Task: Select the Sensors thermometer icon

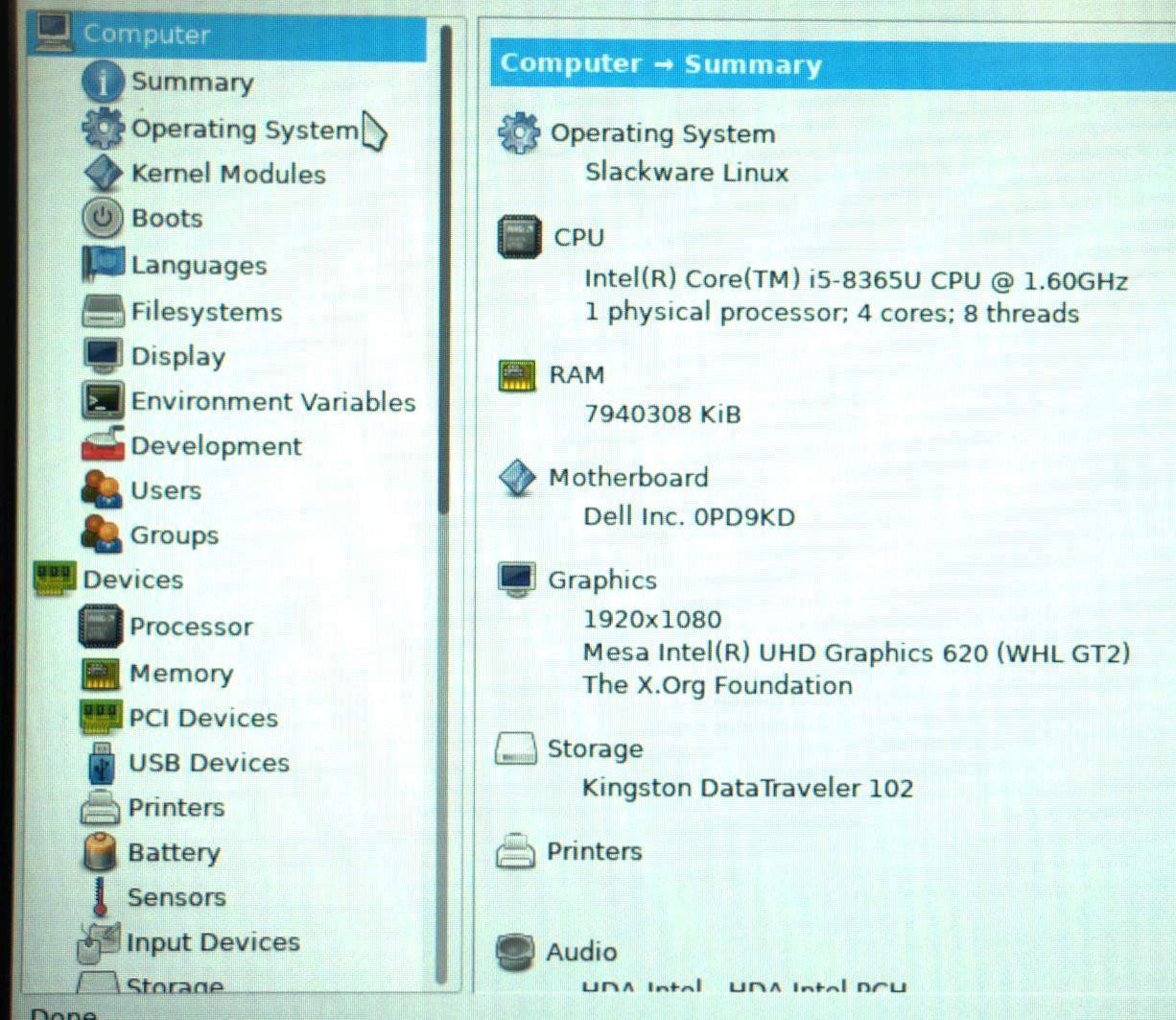Action: coord(100,897)
